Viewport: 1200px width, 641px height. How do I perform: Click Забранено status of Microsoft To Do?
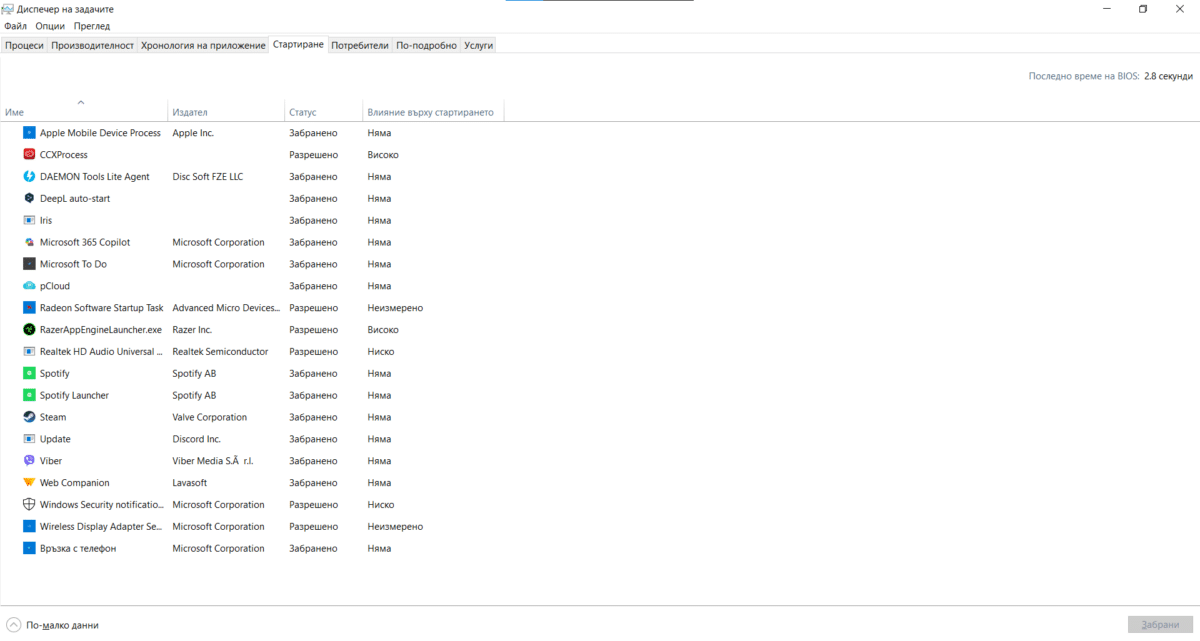[x=313, y=264]
